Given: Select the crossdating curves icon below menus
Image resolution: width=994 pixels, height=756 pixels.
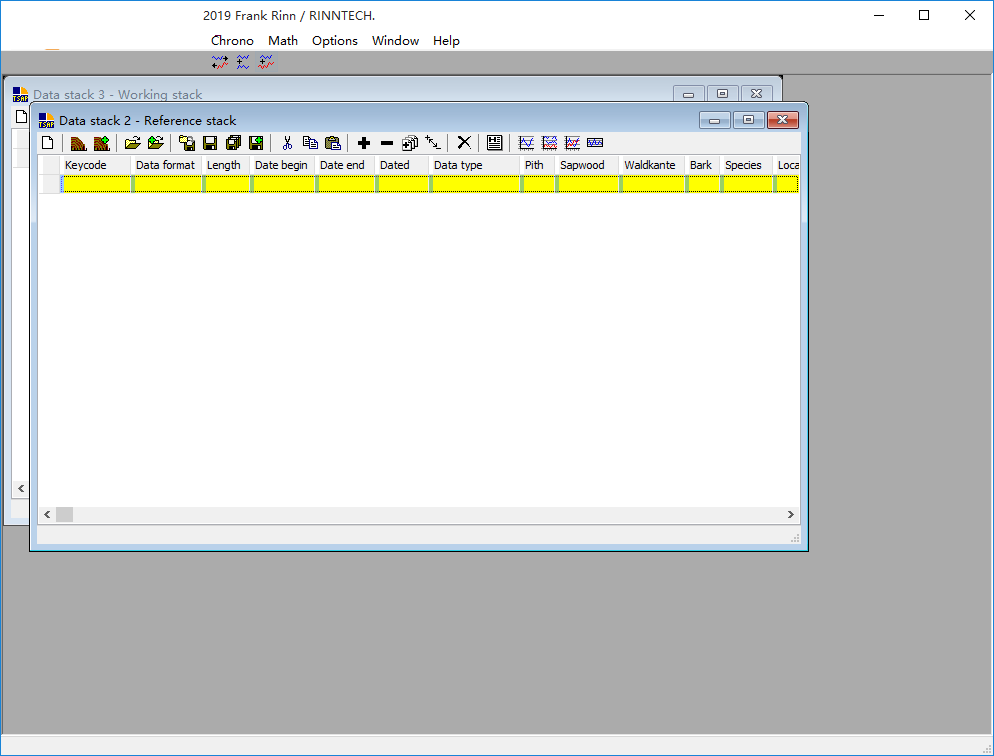Looking at the screenshot, I should click(220, 62).
